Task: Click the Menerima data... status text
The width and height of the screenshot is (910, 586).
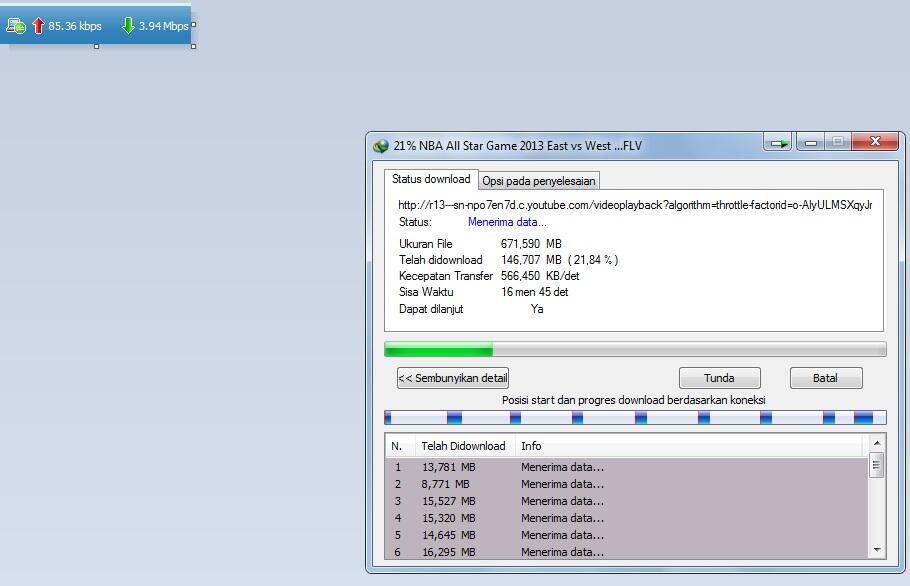Action: 507,222
